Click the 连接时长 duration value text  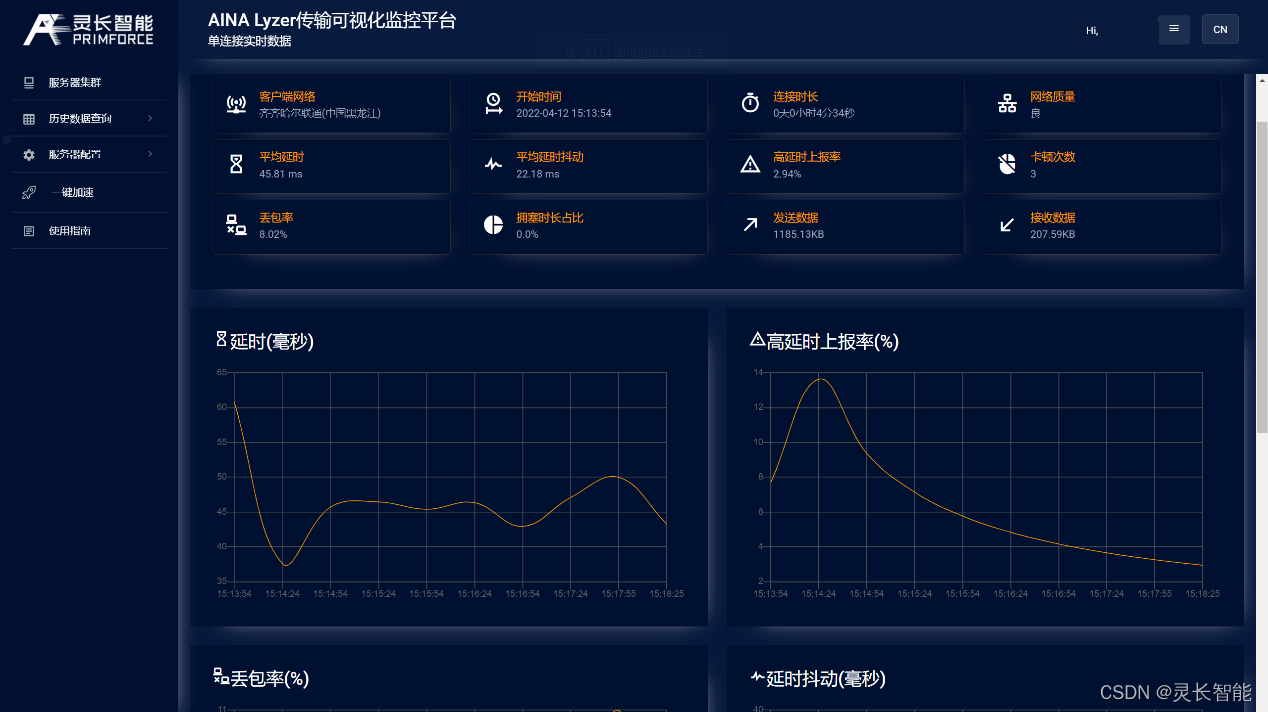[x=814, y=113]
